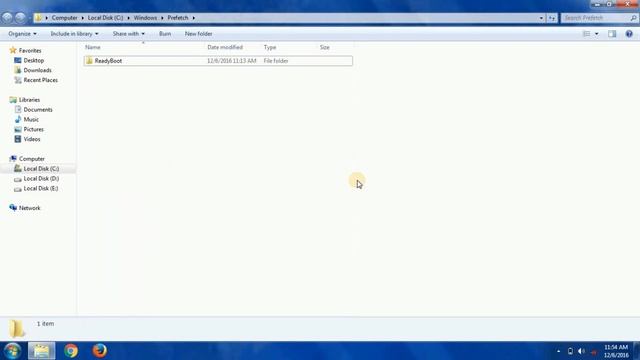Open Windows Explorer help
This screenshot has height=360, width=640.
629,34
